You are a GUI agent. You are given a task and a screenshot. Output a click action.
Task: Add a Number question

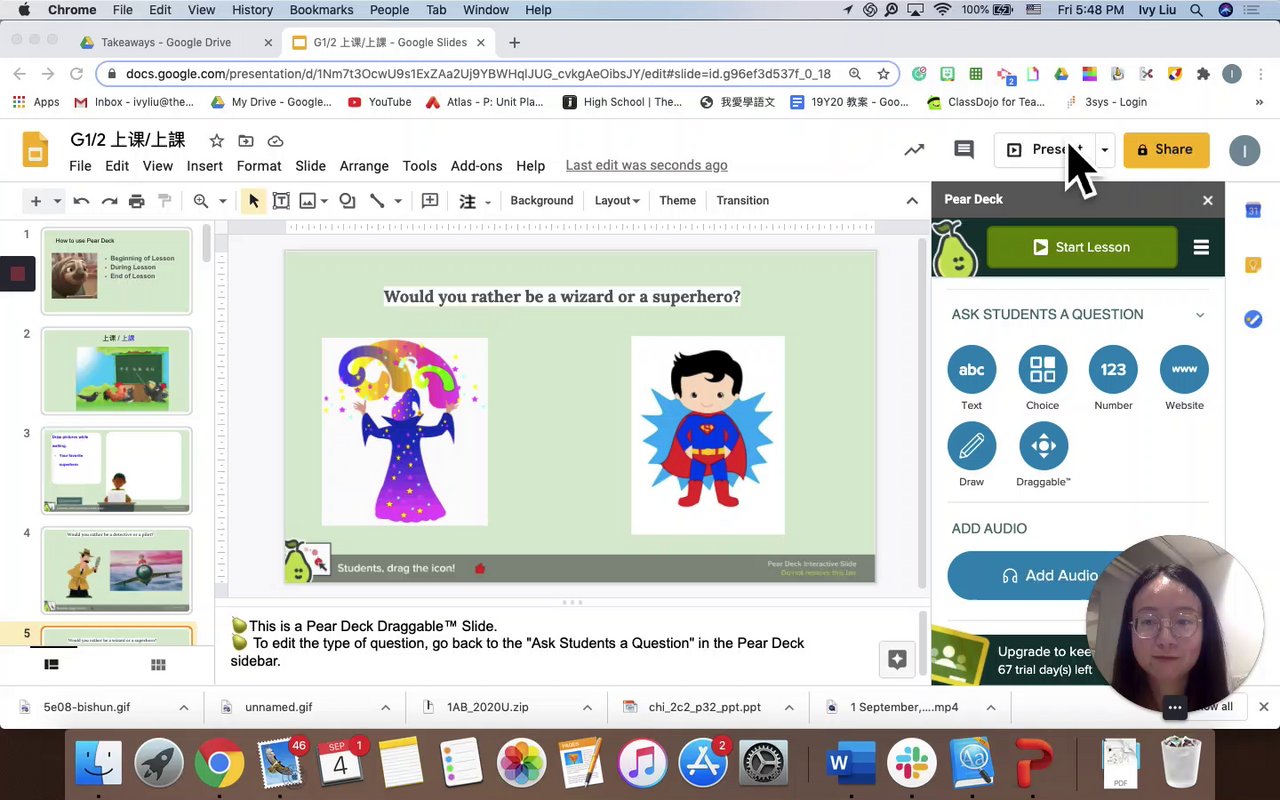1113,369
